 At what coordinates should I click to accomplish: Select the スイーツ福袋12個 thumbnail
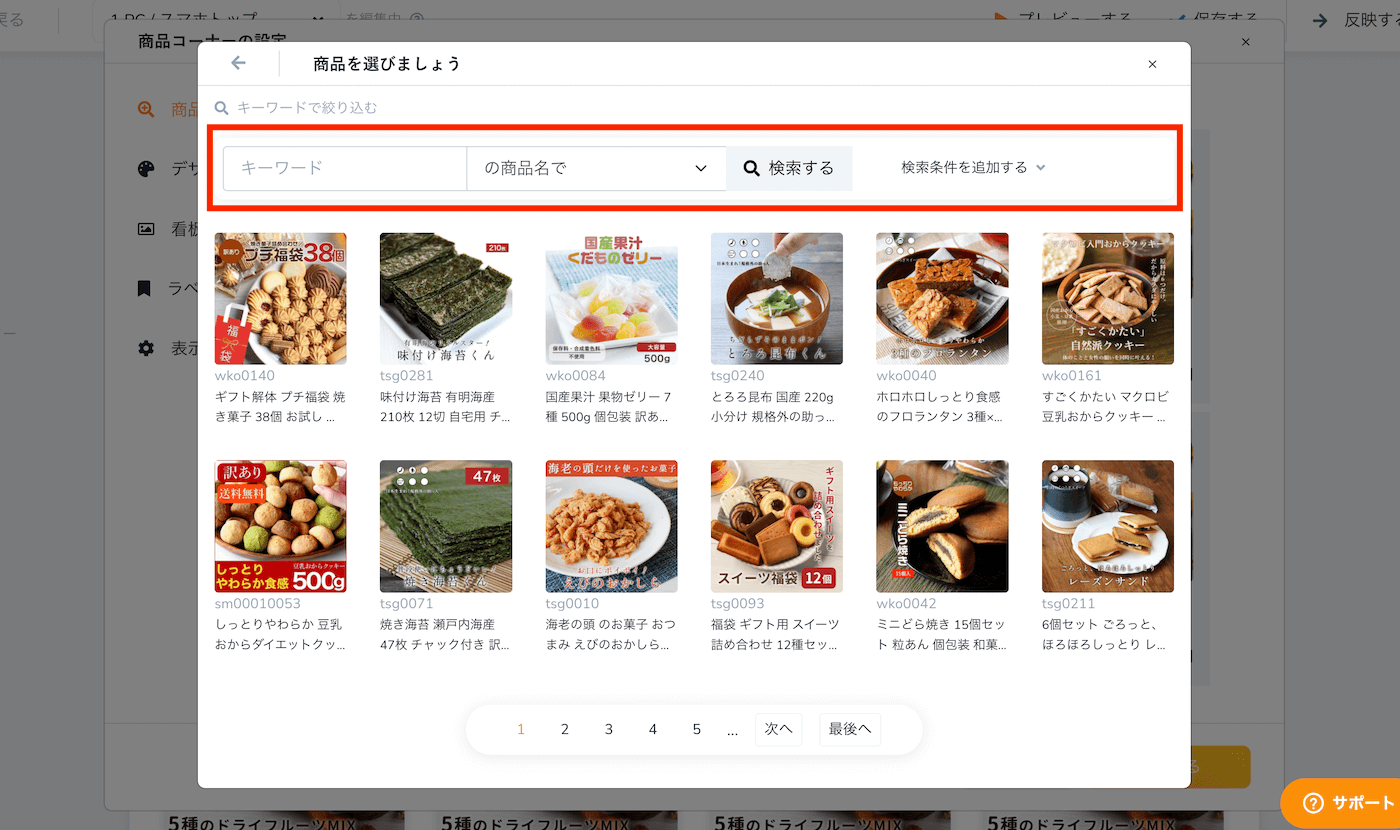[x=777, y=526]
